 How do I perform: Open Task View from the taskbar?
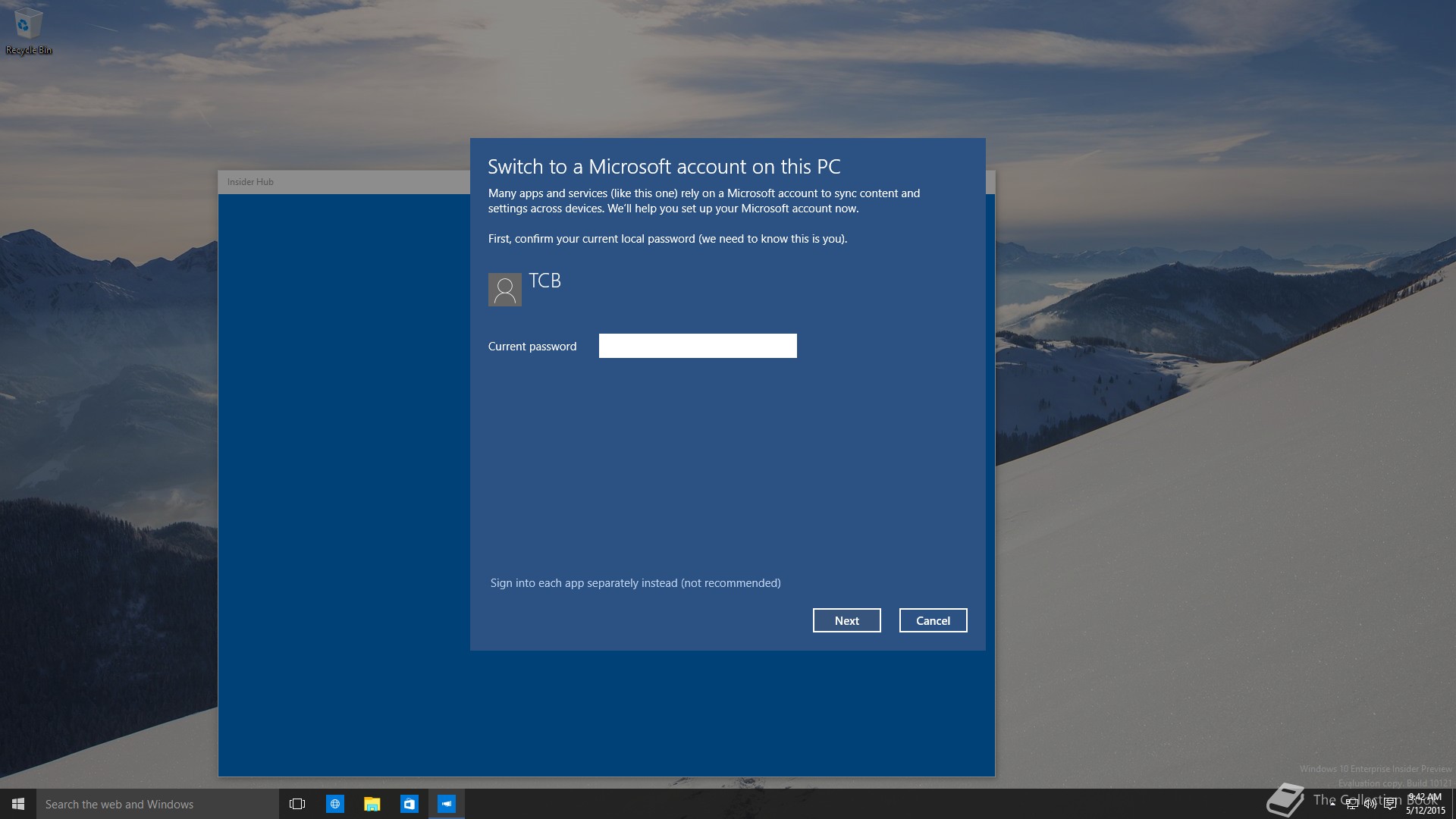coord(297,804)
